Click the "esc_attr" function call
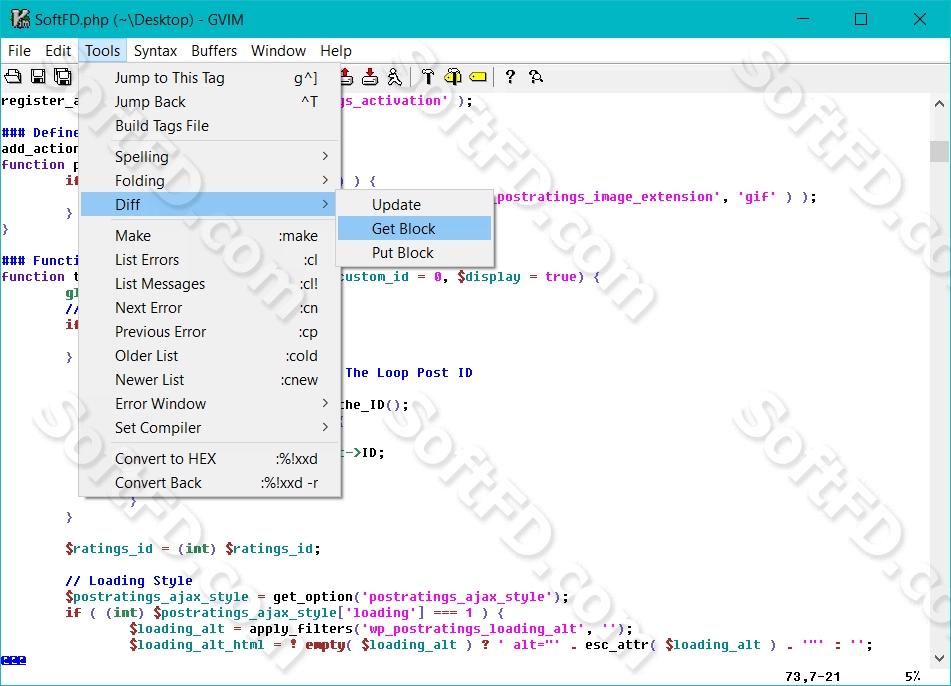 coord(617,645)
